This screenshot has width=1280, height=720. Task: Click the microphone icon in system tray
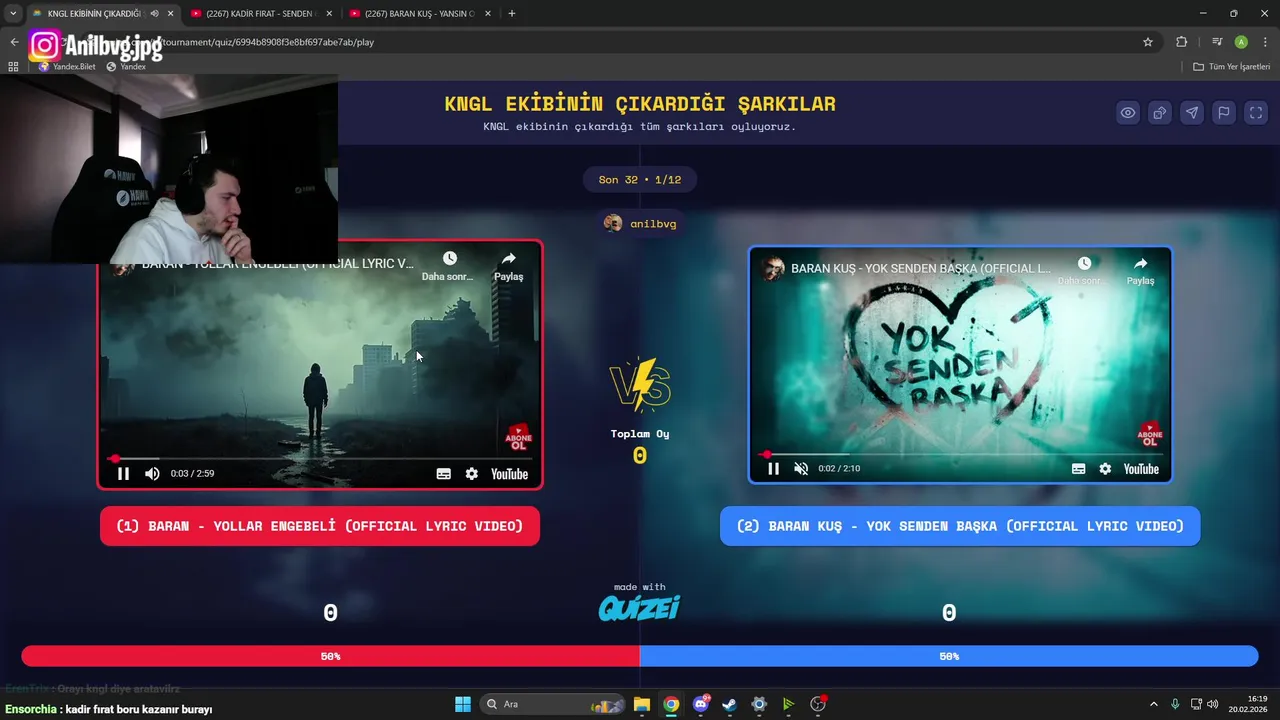[x=1175, y=704]
